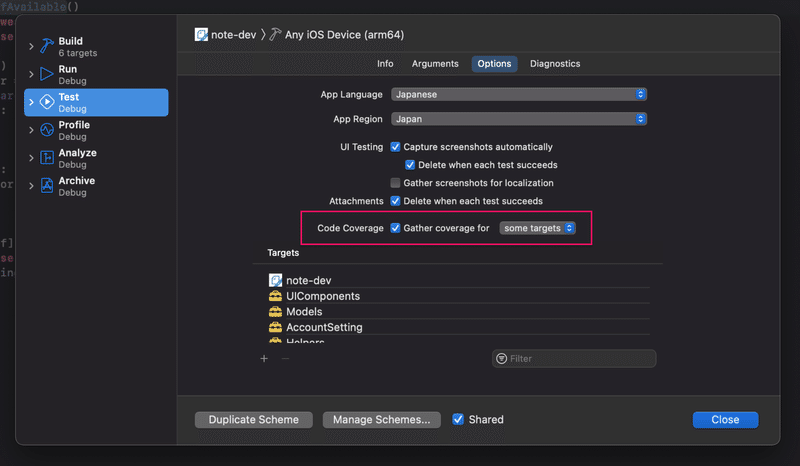
Task: Expand the Analyze section chevron
Action: click(x=31, y=158)
